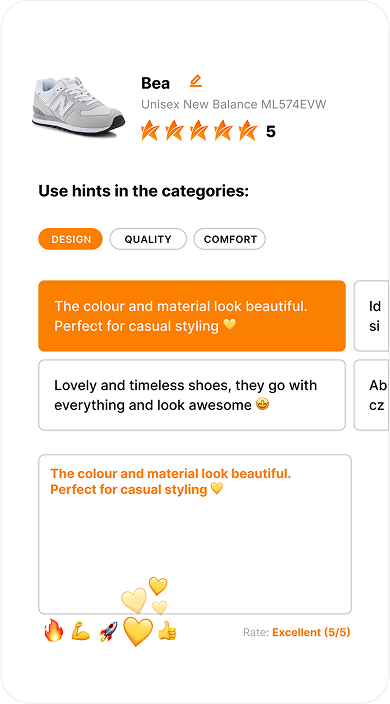Choose the hint about colour and material
The width and height of the screenshot is (390, 704).
[192, 316]
